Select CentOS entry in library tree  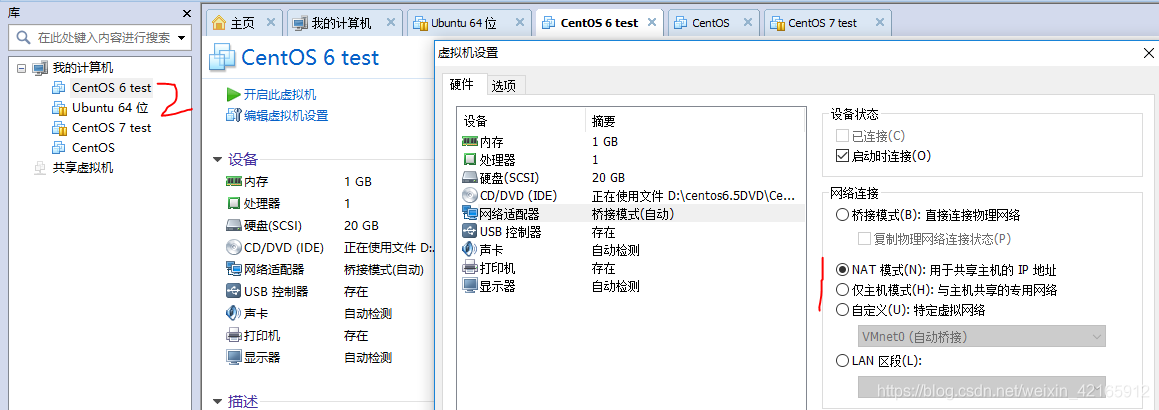point(93,148)
